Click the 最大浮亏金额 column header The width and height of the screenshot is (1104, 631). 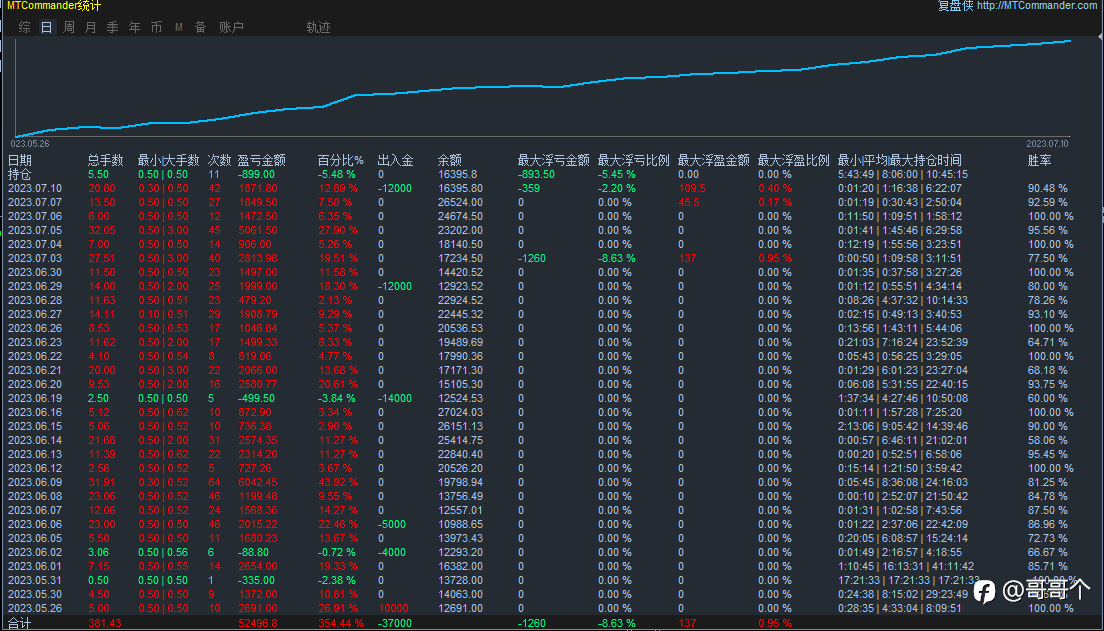553,161
